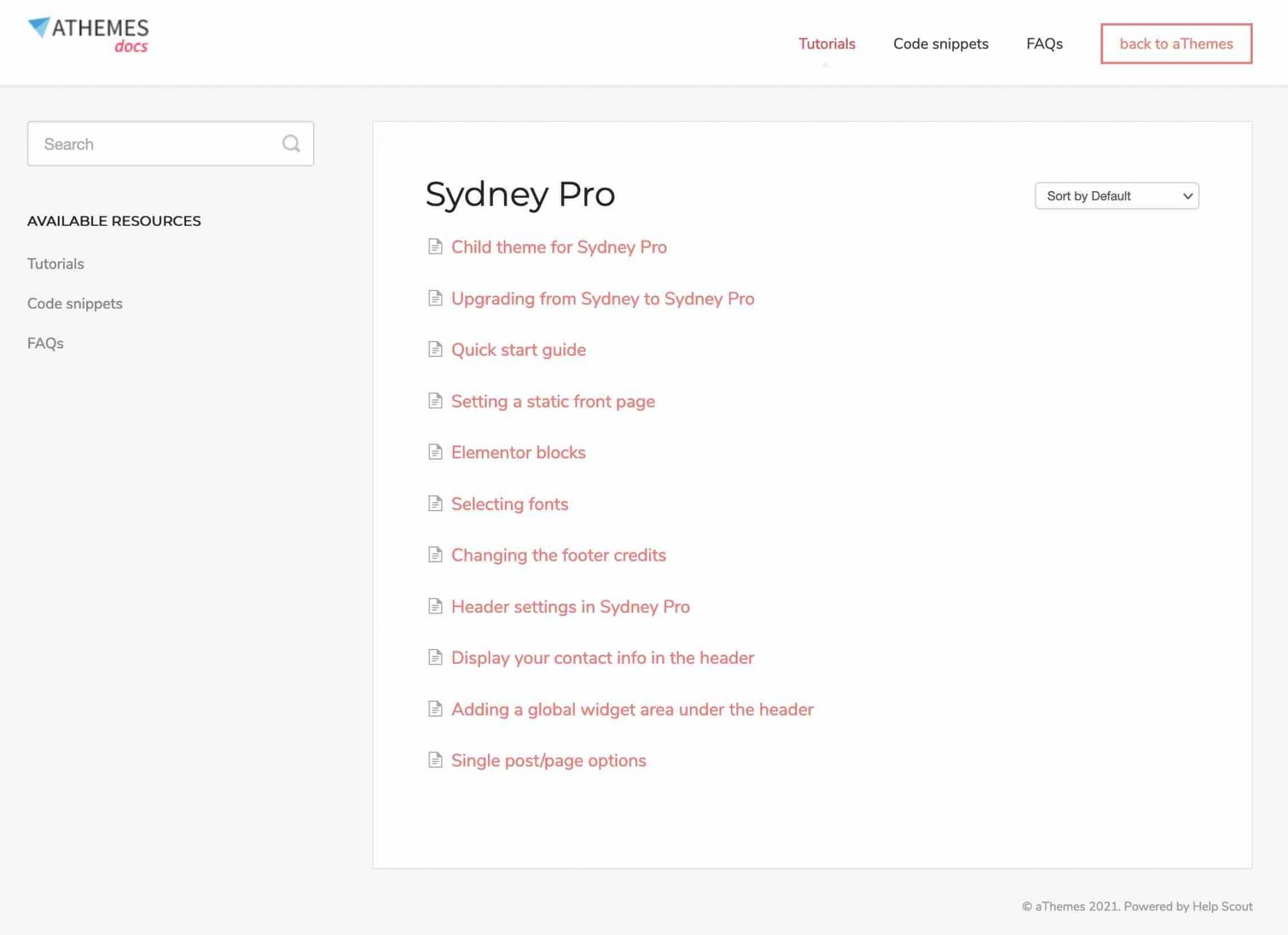Select the Tutorials tab in the top navigation
The height and width of the screenshot is (935, 1288).
[826, 43]
